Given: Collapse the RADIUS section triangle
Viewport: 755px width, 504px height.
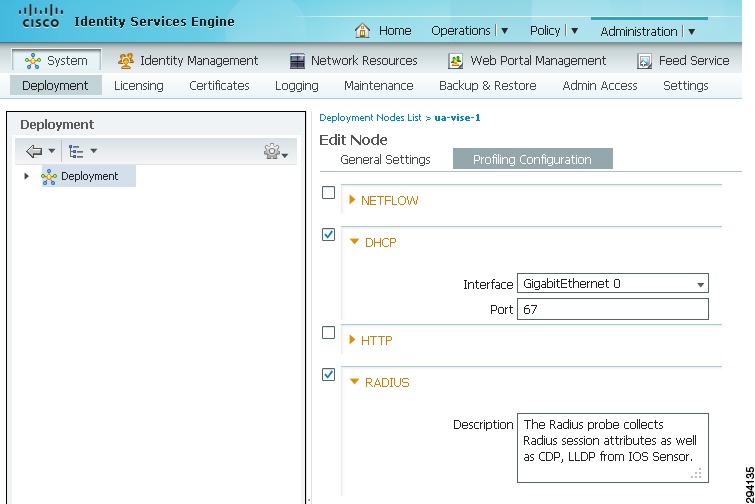Looking at the screenshot, I should [354, 381].
